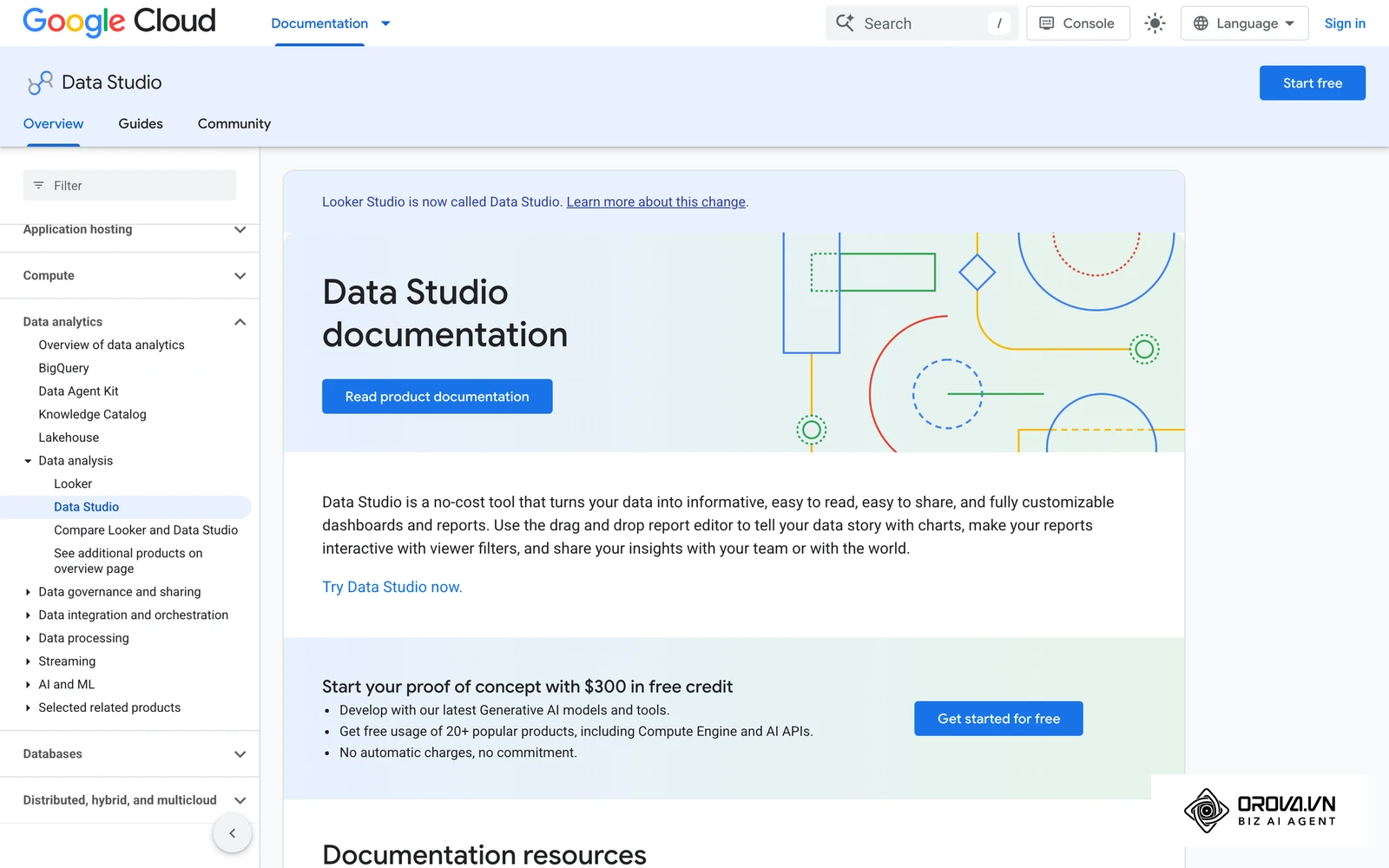The height and width of the screenshot is (868, 1389).
Task: Expand the AI and ML triangle
Action: tap(28, 685)
